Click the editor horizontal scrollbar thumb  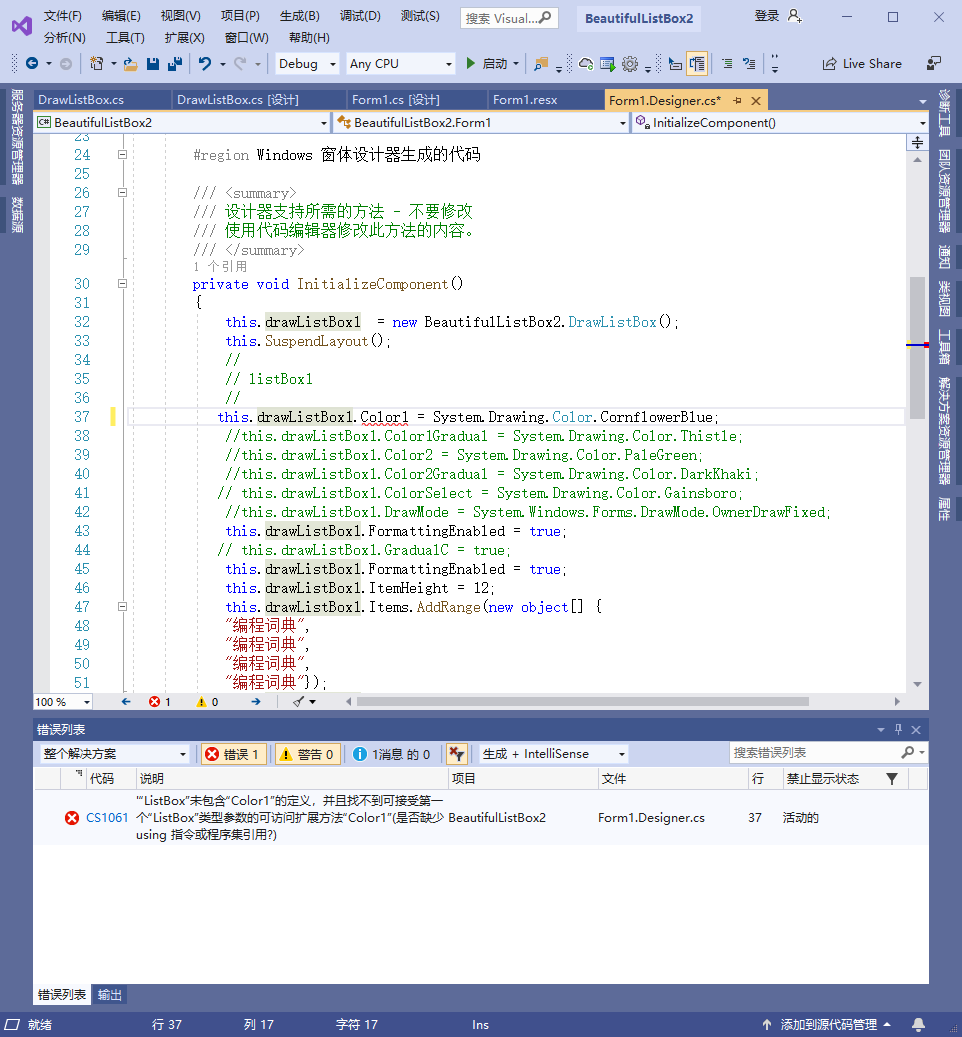coord(582,702)
